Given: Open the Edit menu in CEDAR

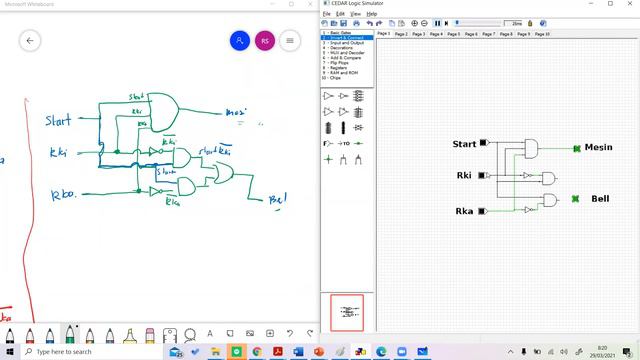Looking at the screenshot, I should coord(340,14).
